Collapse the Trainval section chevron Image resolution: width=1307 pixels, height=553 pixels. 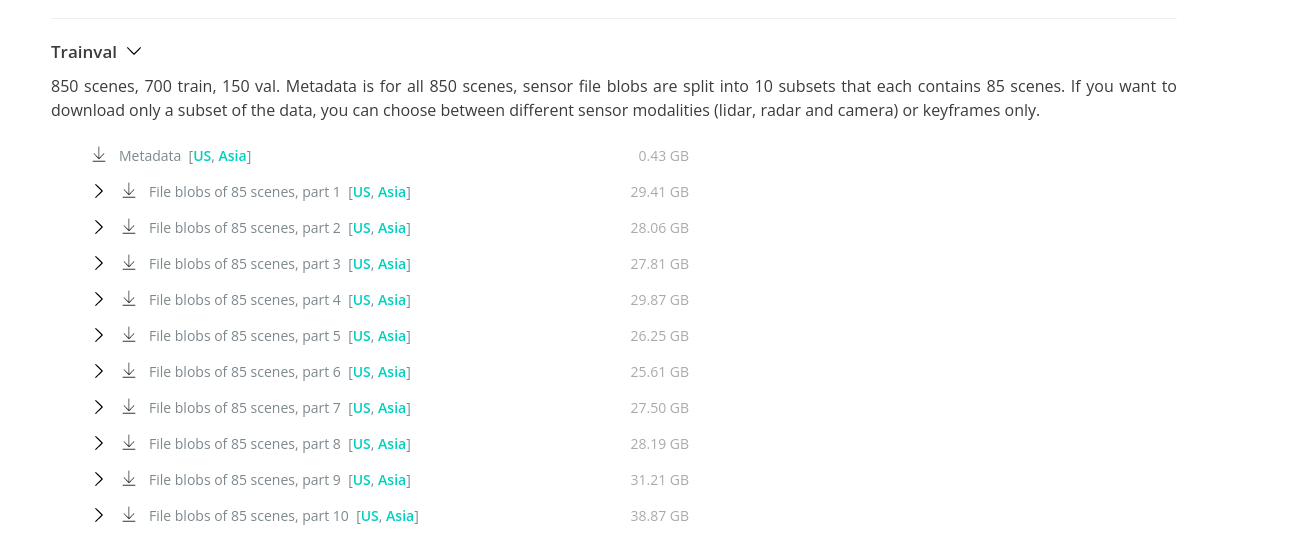pos(134,51)
